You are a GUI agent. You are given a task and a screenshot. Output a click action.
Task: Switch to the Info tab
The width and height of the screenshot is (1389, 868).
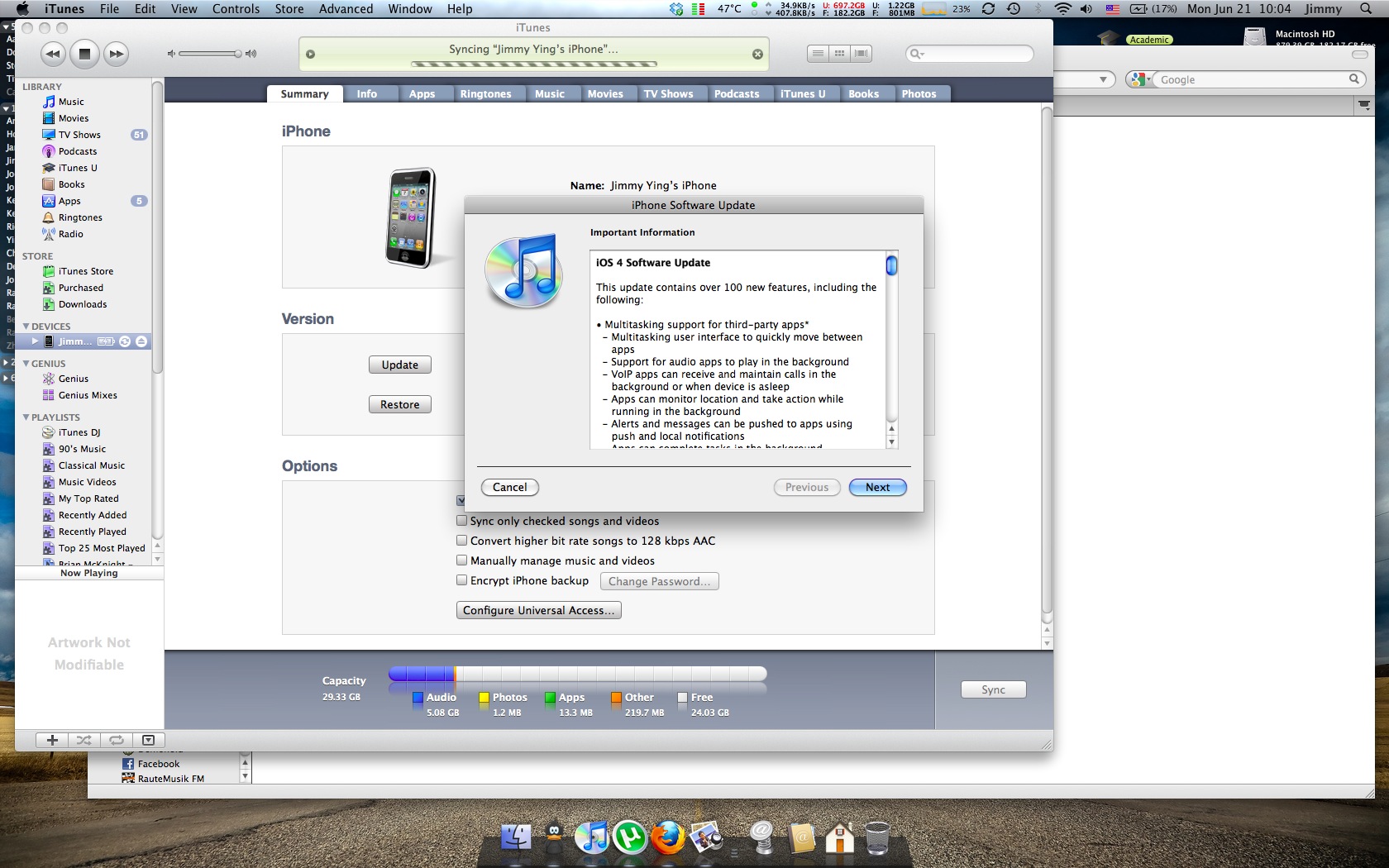[367, 94]
